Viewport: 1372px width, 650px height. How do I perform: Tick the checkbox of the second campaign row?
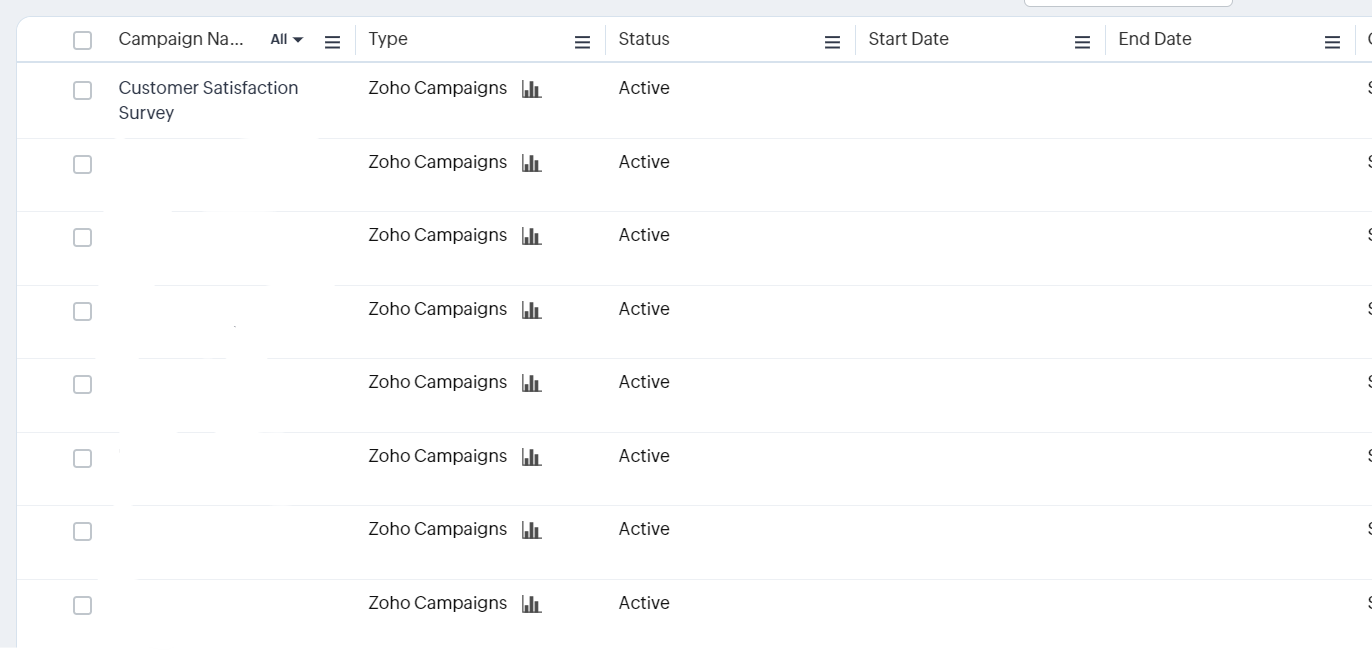(82, 164)
